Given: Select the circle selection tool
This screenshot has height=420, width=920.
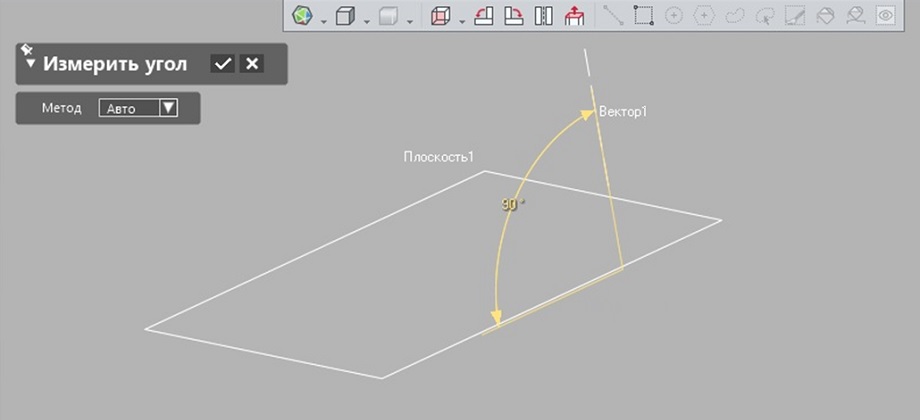Looking at the screenshot, I should 674,16.
